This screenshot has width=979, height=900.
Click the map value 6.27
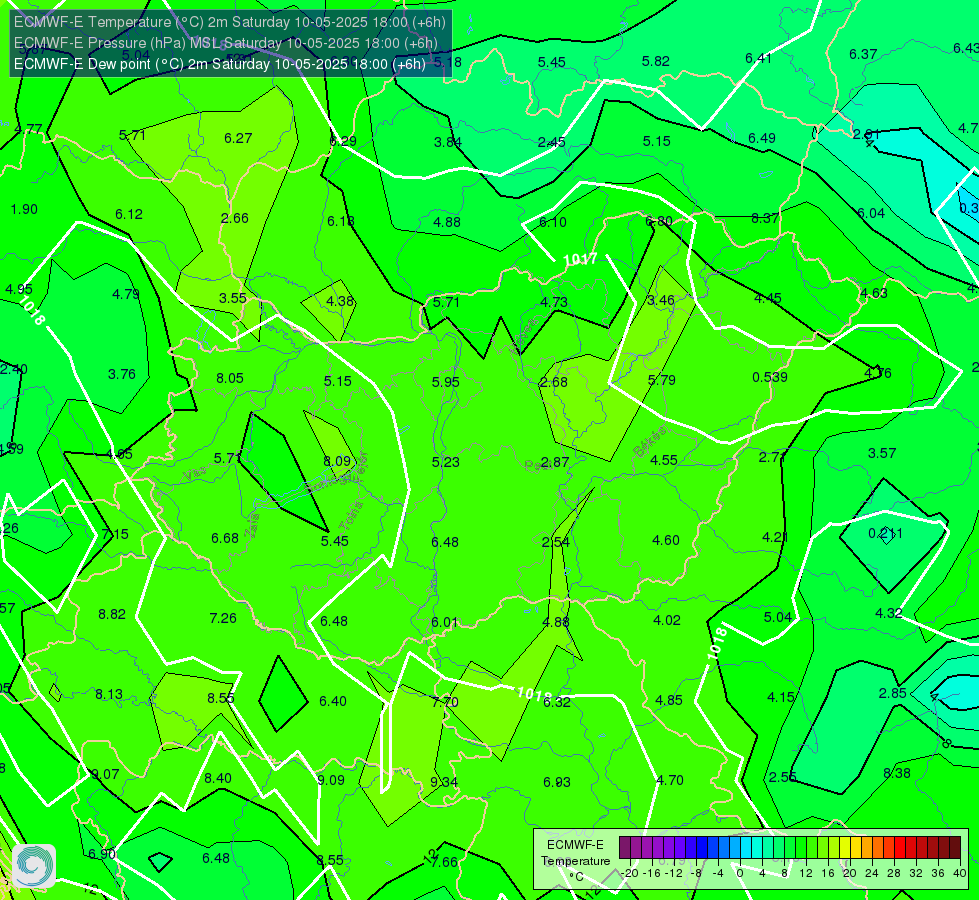coord(238,138)
